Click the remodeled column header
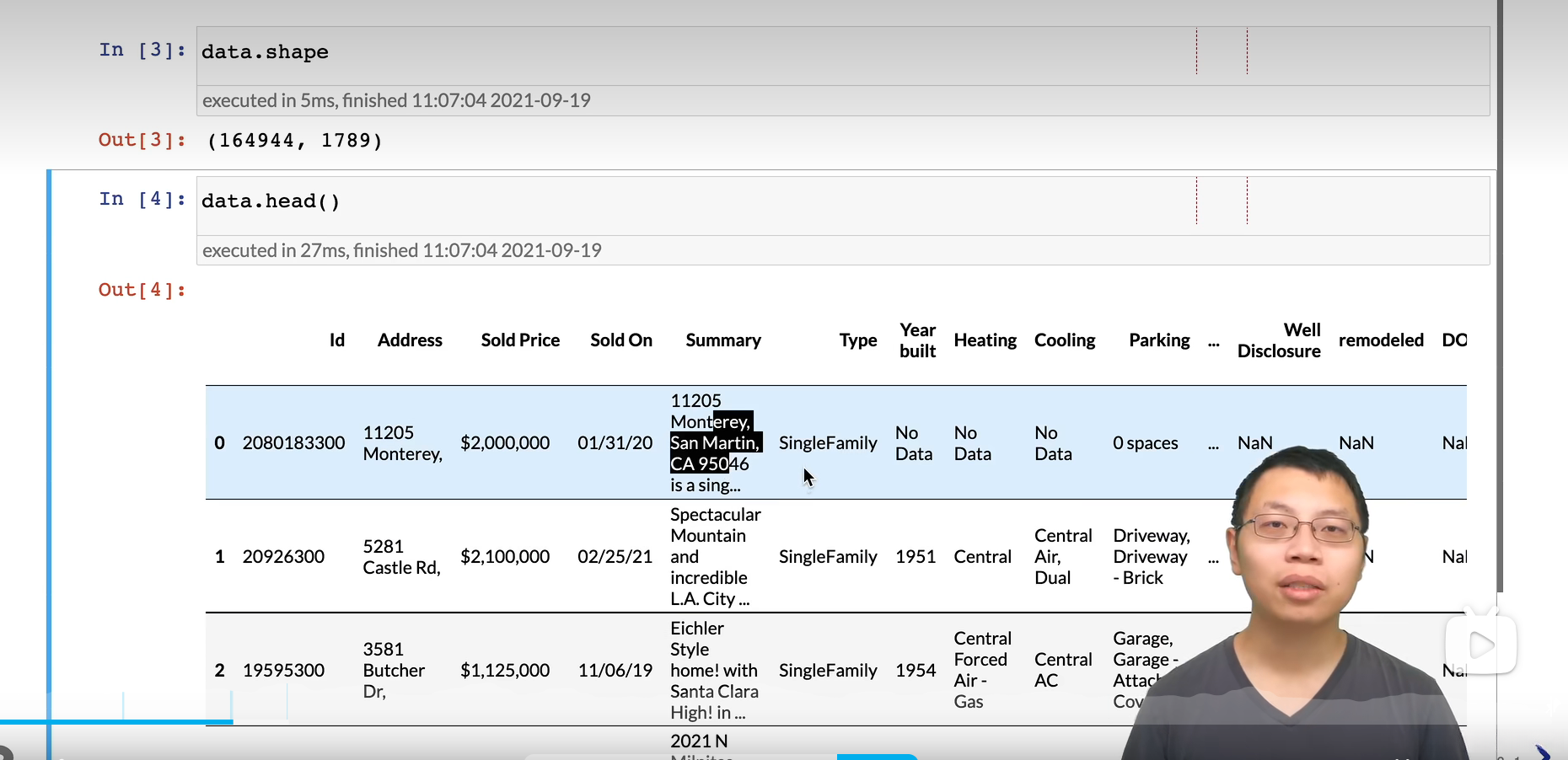 (1381, 340)
